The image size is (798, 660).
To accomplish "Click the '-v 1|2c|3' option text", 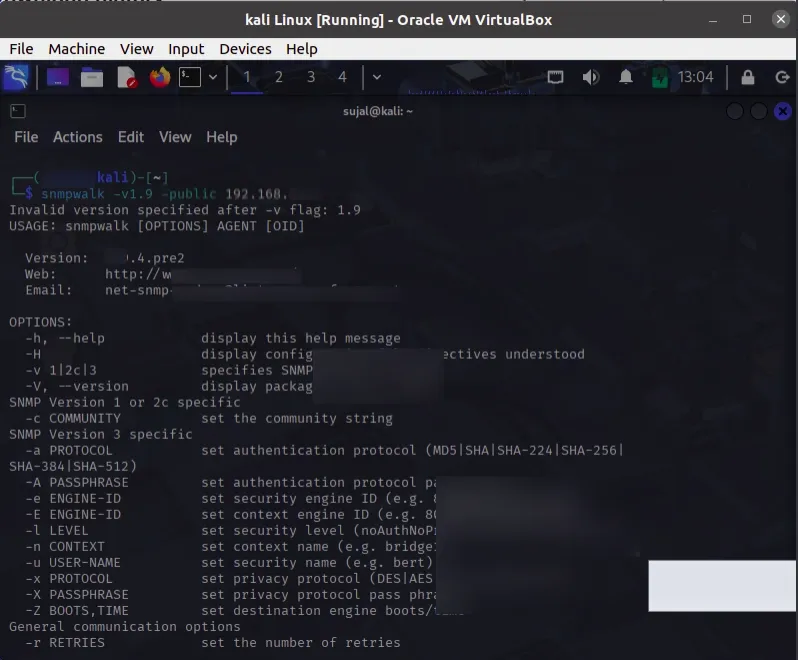I will coord(61,370).
